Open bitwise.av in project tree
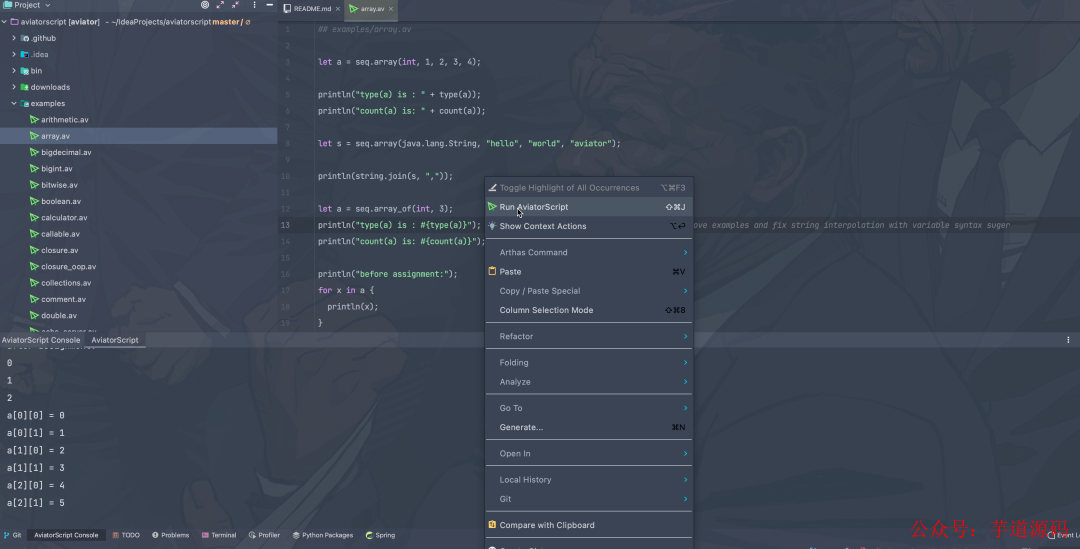The image size is (1080, 549). pos(59,185)
